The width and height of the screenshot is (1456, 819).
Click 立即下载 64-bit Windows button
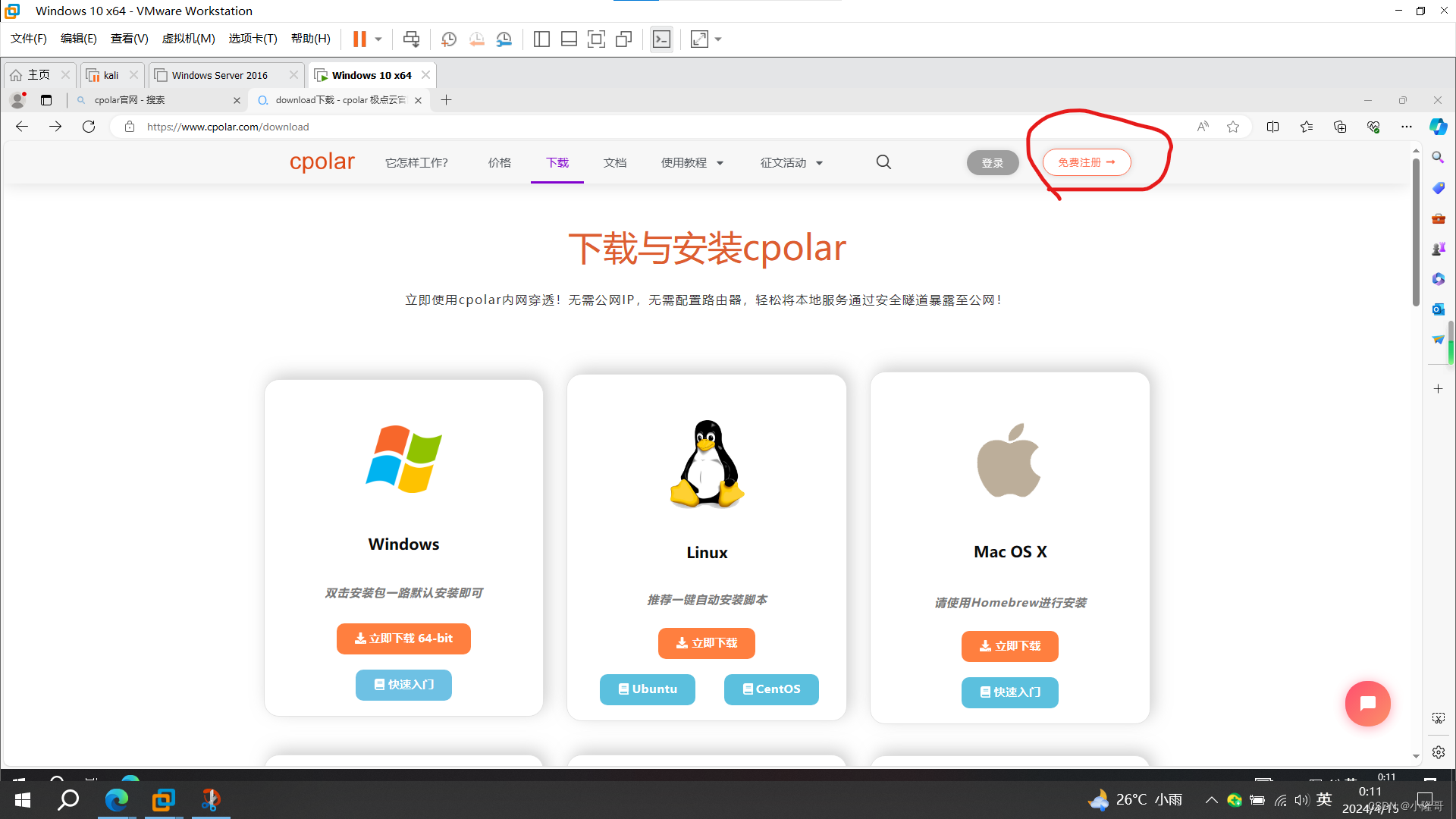click(x=403, y=639)
